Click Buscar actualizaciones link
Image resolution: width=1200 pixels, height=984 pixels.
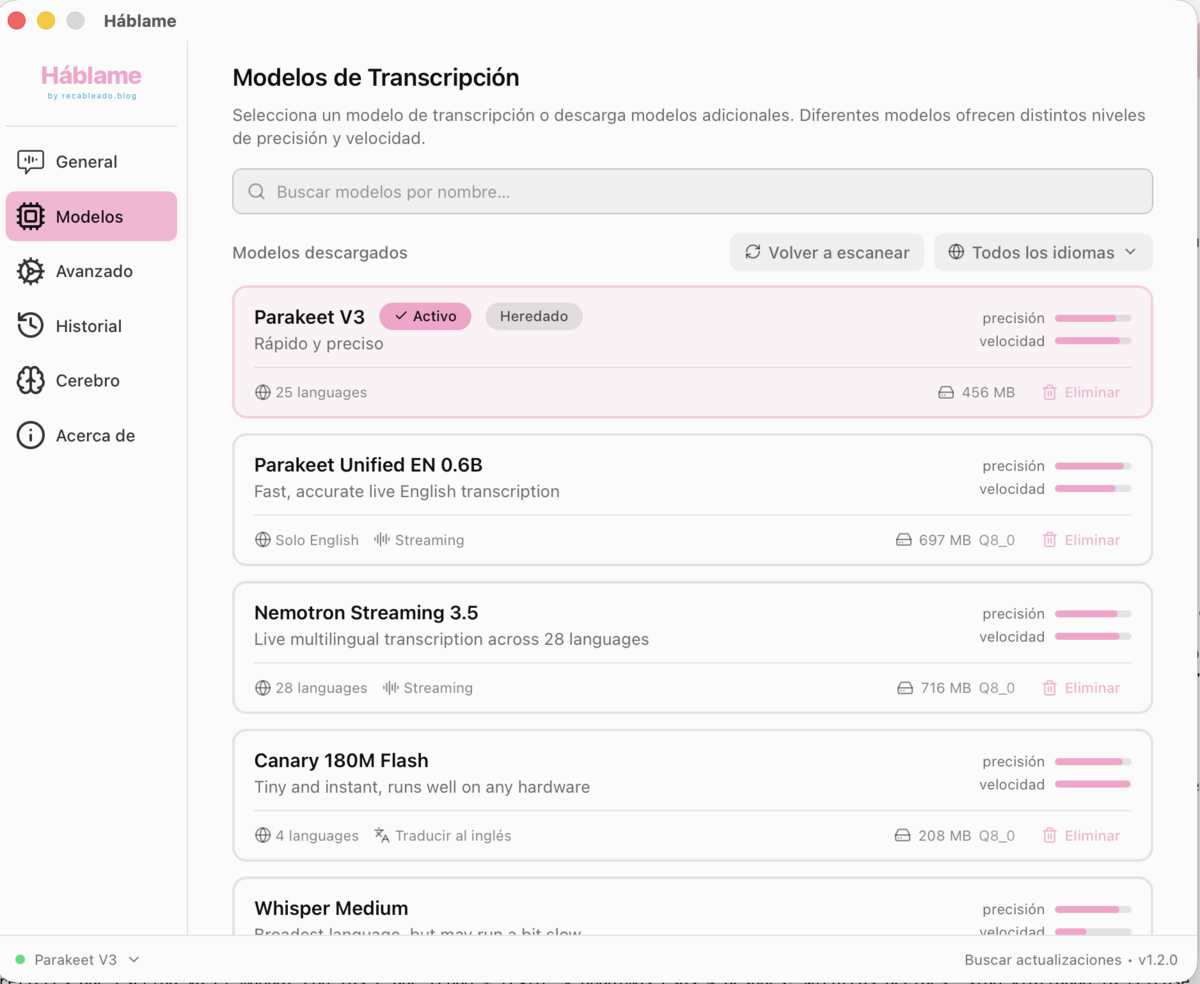[1043, 960]
